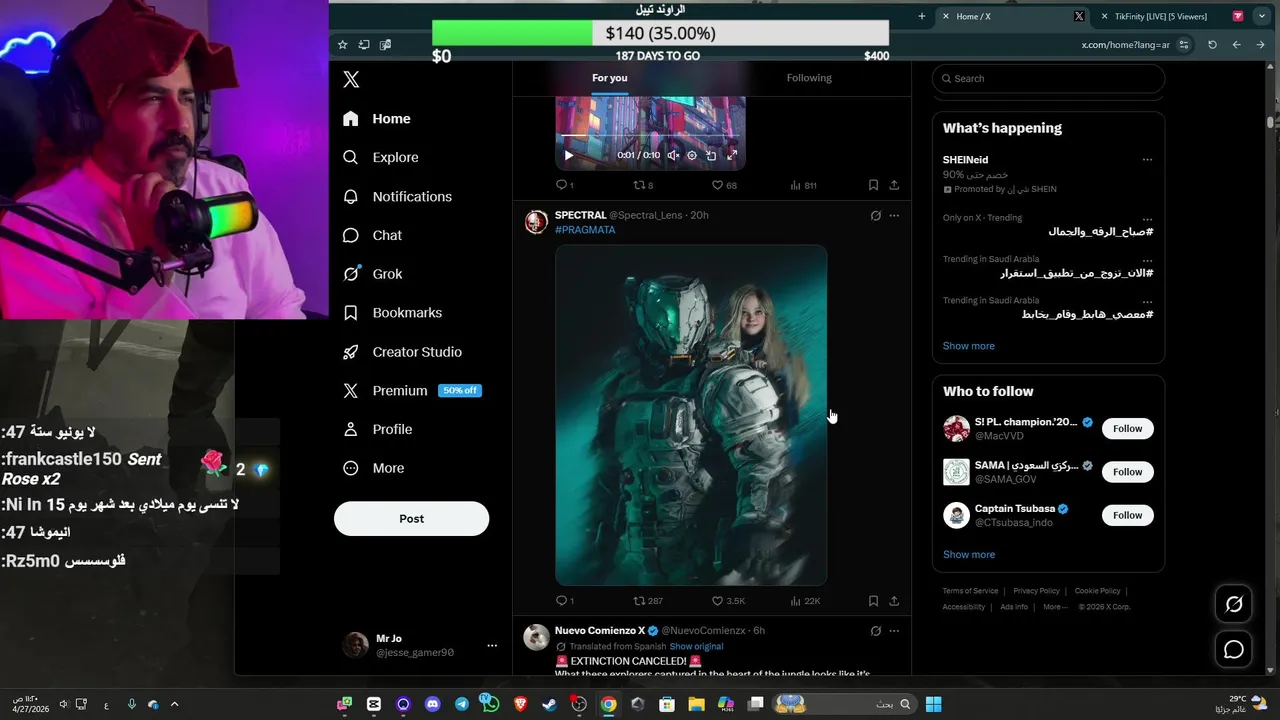Viewport: 1280px width, 720px height.
Task: Open Discord from the taskbar
Action: tap(432, 705)
